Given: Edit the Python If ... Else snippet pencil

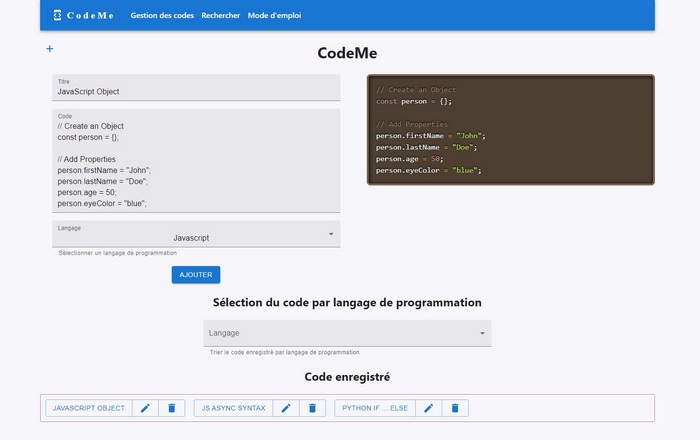Looking at the screenshot, I should [428, 408].
